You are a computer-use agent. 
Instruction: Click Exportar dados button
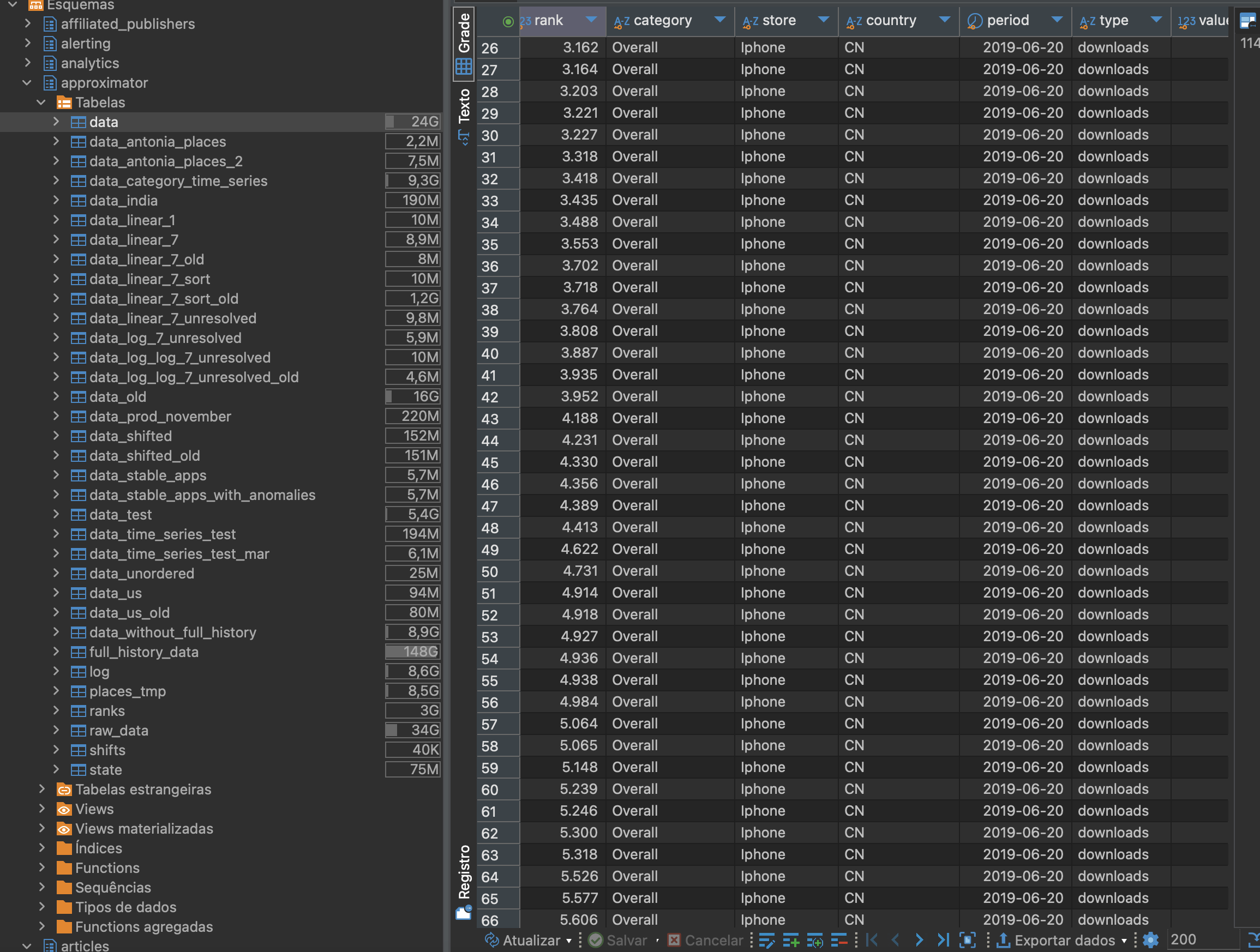tap(1055, 940)
